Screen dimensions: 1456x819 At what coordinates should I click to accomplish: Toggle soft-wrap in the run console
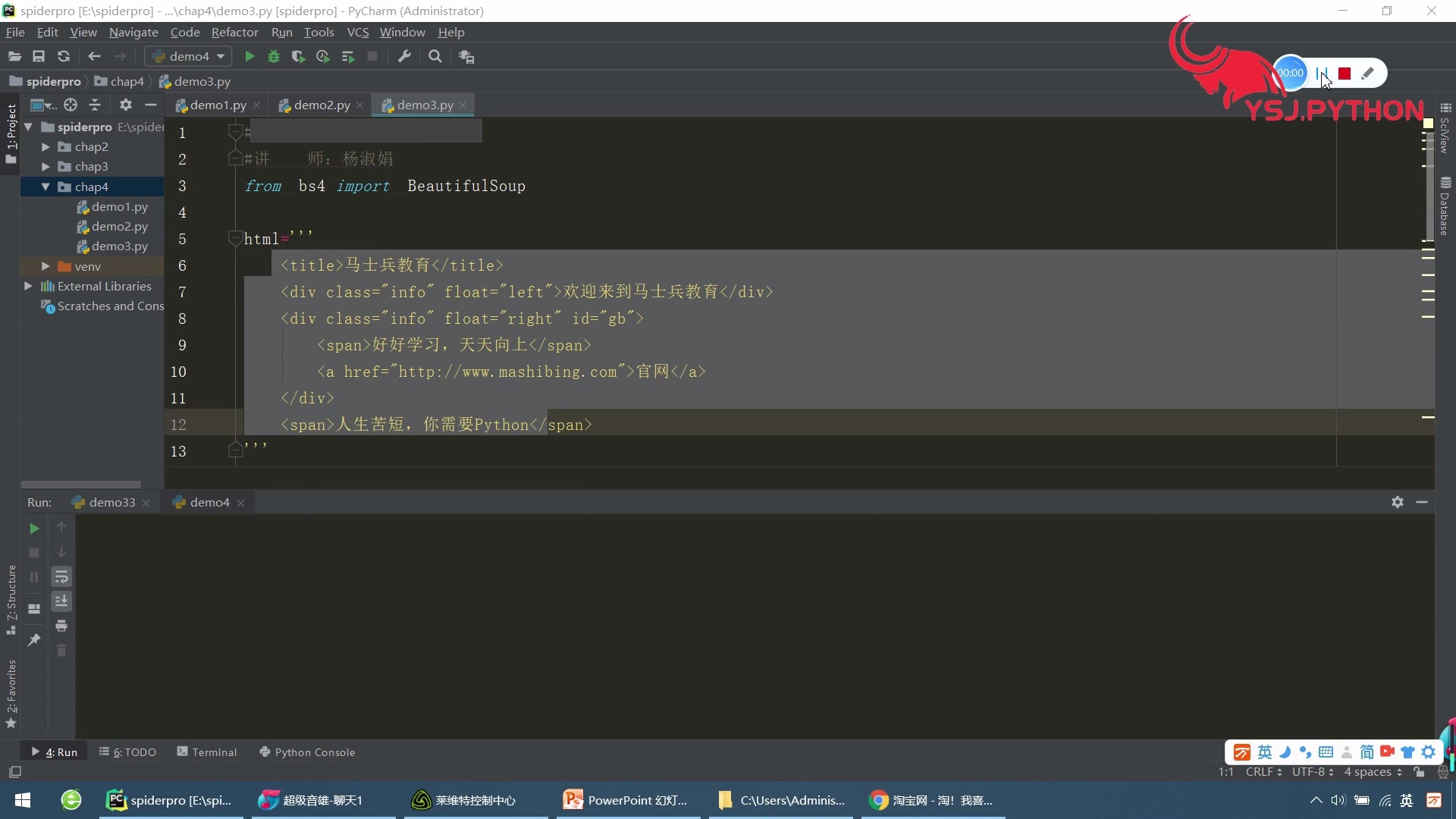pos(61,577)
